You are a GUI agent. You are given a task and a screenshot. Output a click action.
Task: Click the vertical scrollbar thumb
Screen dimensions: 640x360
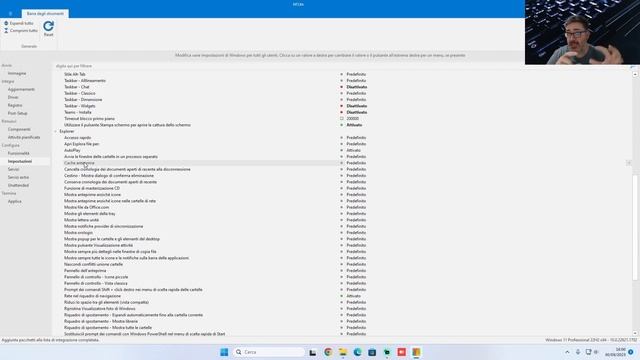point(635,227)
